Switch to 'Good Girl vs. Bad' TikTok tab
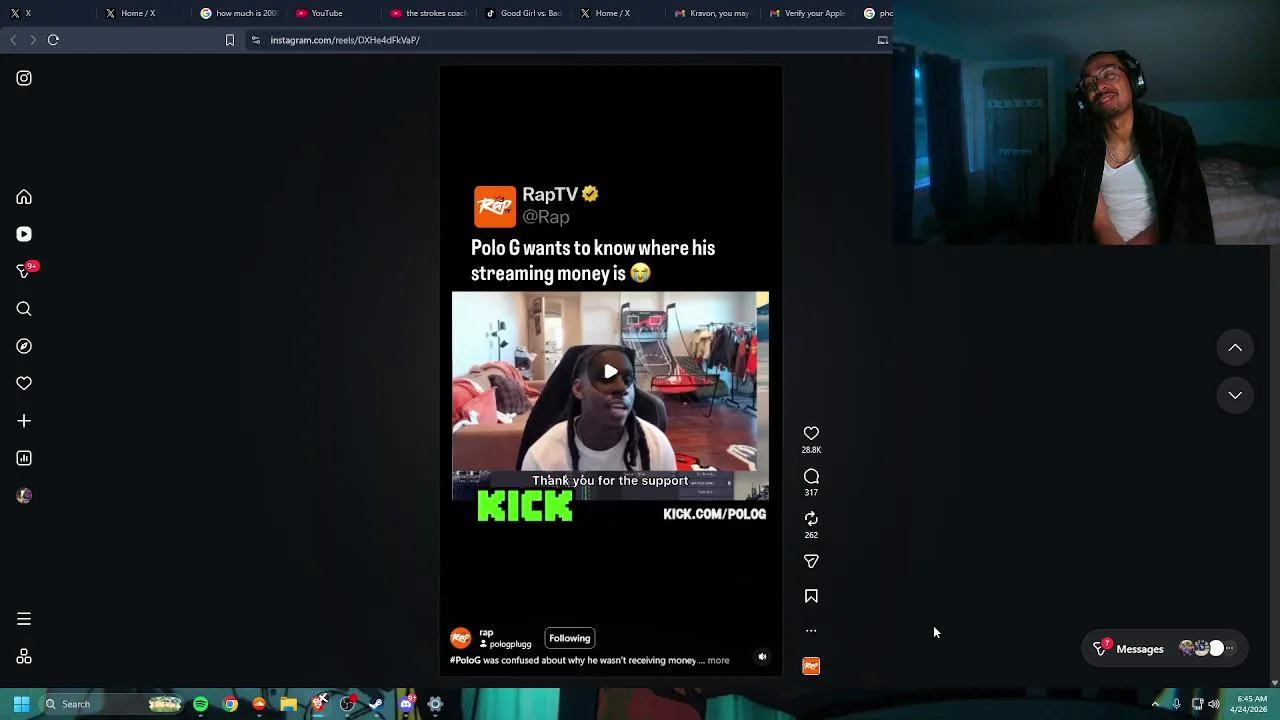 tap(524, 13)
